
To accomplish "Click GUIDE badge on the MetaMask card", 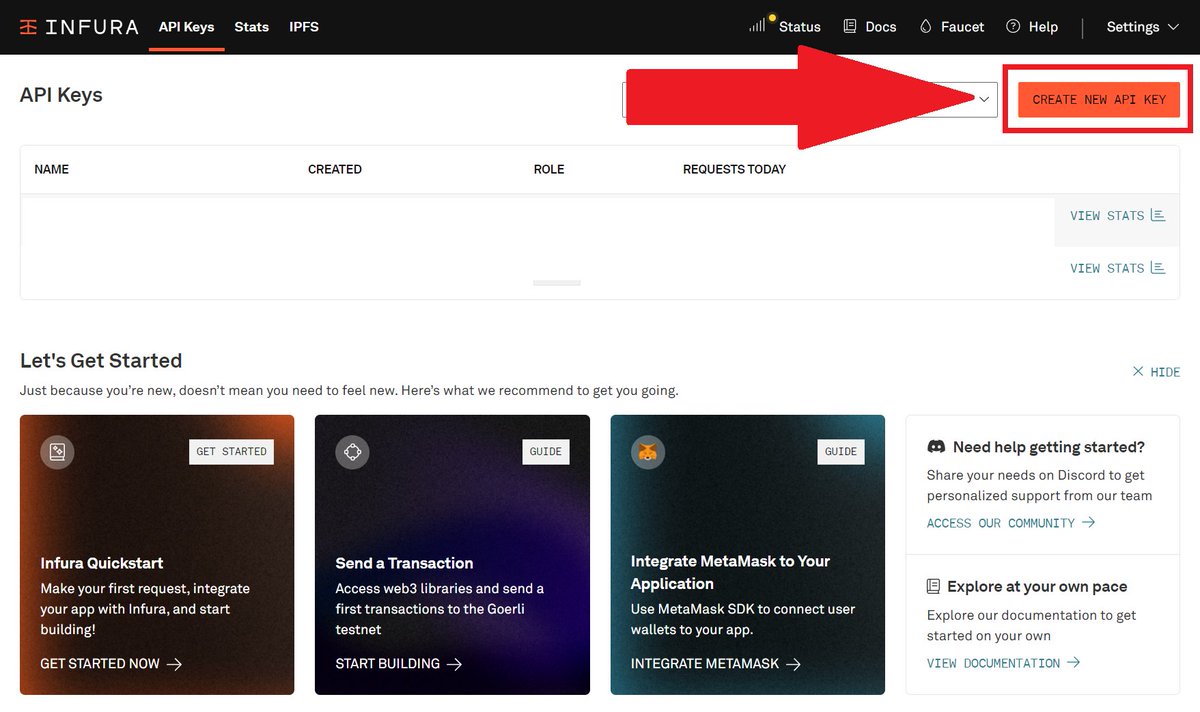I will pyautogui.click(x=841, y=452).
